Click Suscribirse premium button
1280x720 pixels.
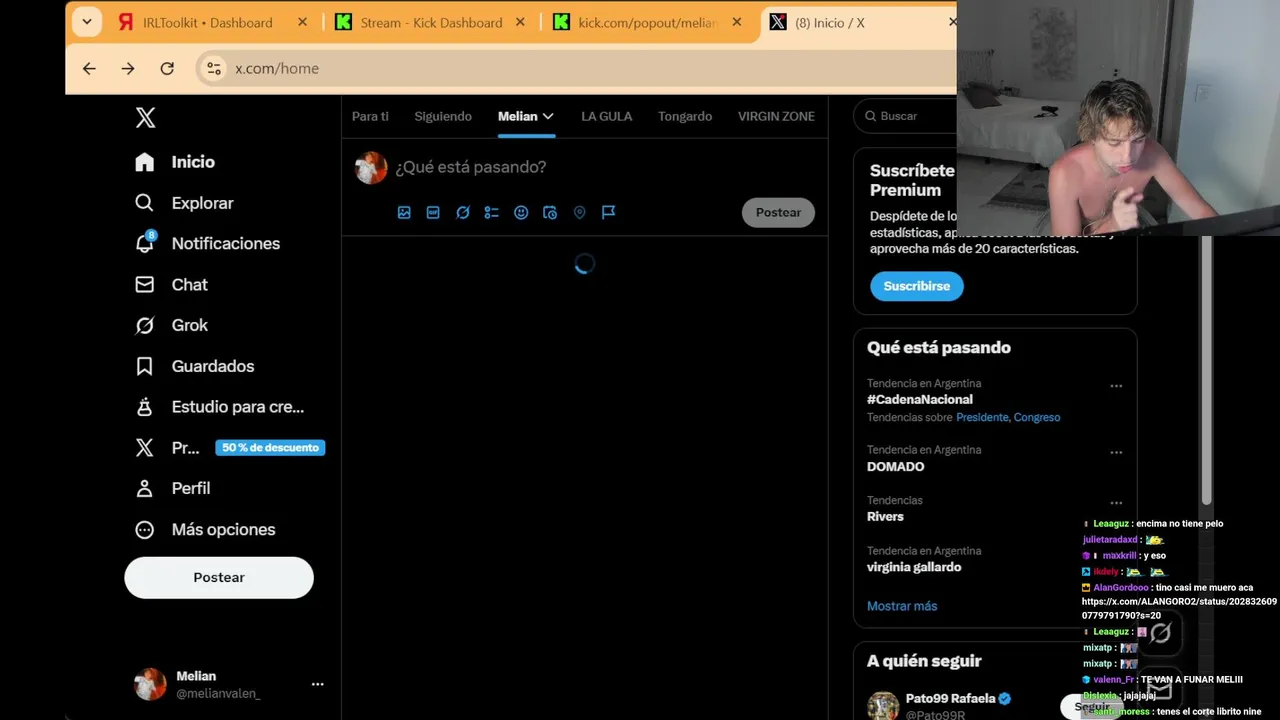pyautogui.click(x=917, y=286)
